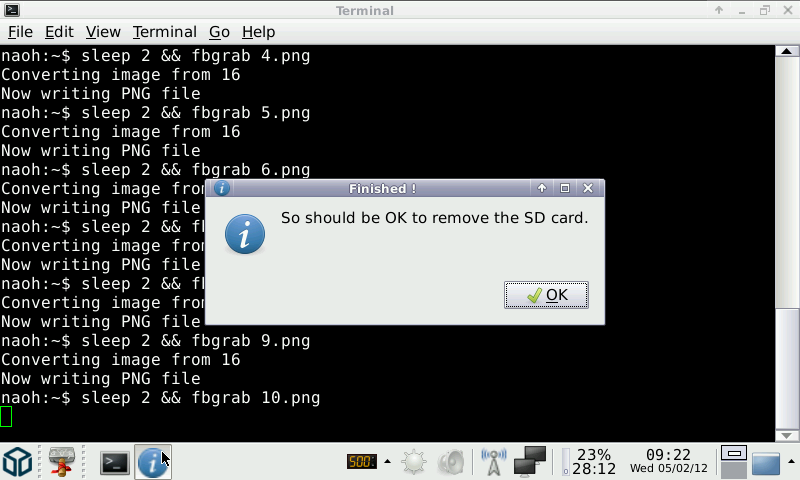Open the Terminal menu
The width and height of the screenshot is (800, 480).
coord(164,32)
